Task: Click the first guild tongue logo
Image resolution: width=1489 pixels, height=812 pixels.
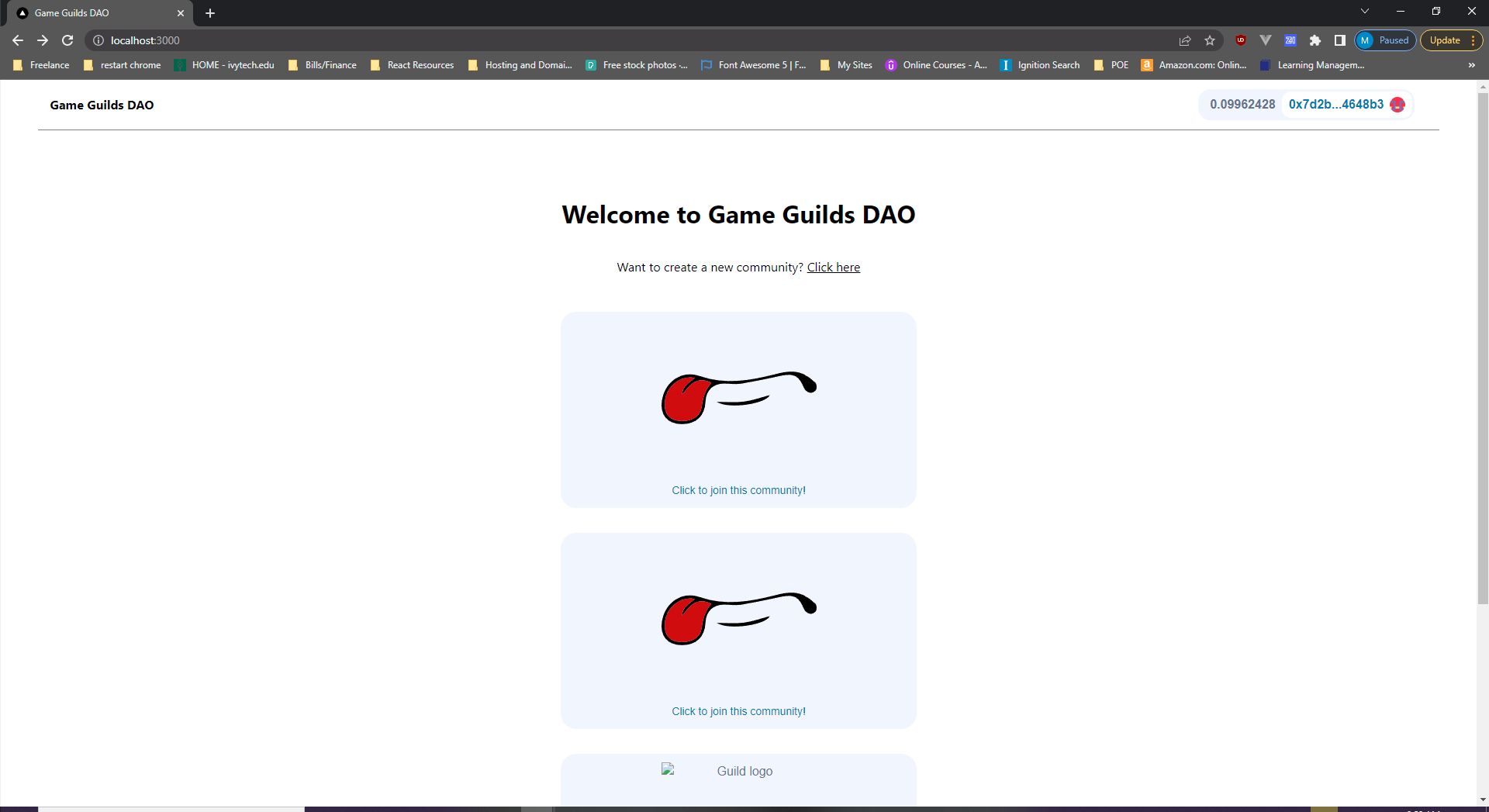Action: coord(738,397)
